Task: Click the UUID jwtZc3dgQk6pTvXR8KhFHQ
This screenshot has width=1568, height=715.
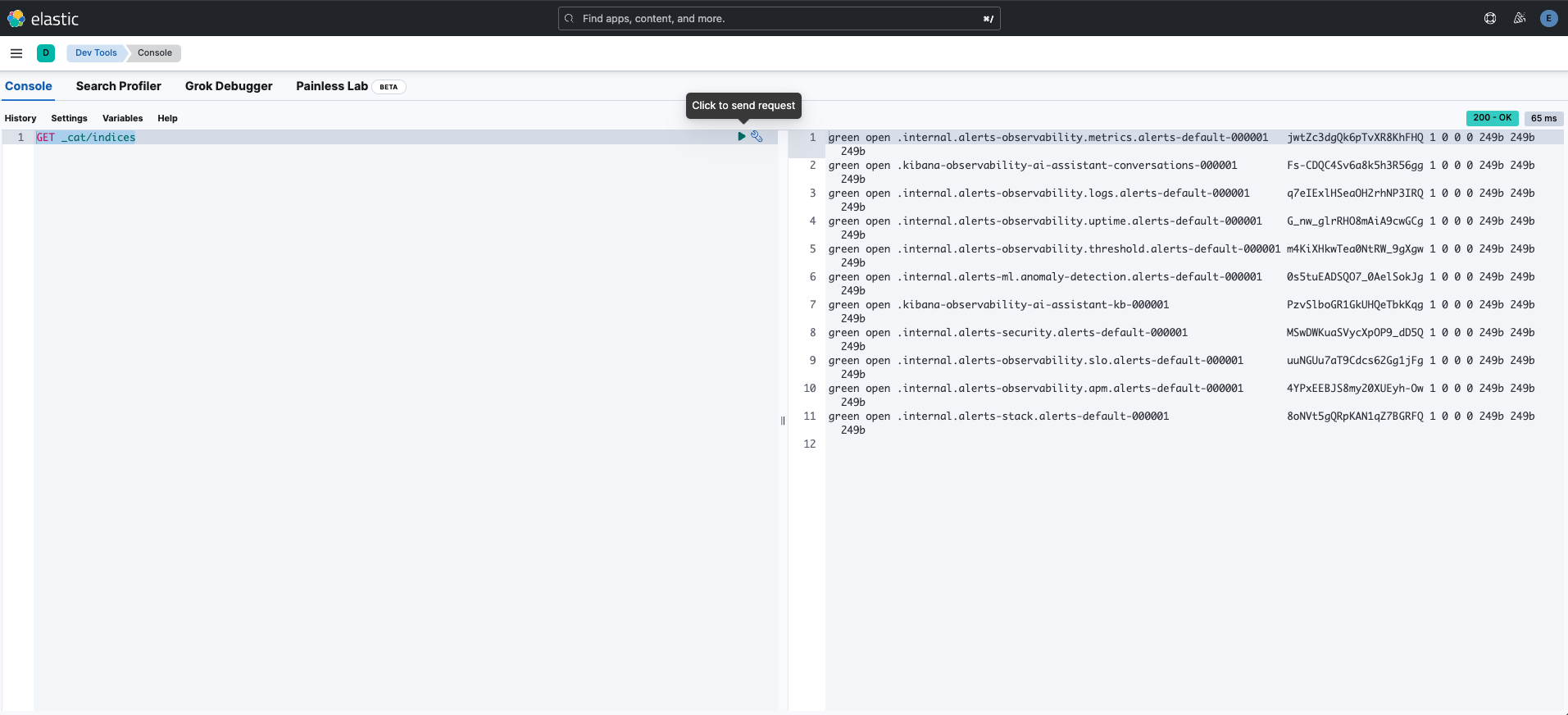Action: 1355,138
